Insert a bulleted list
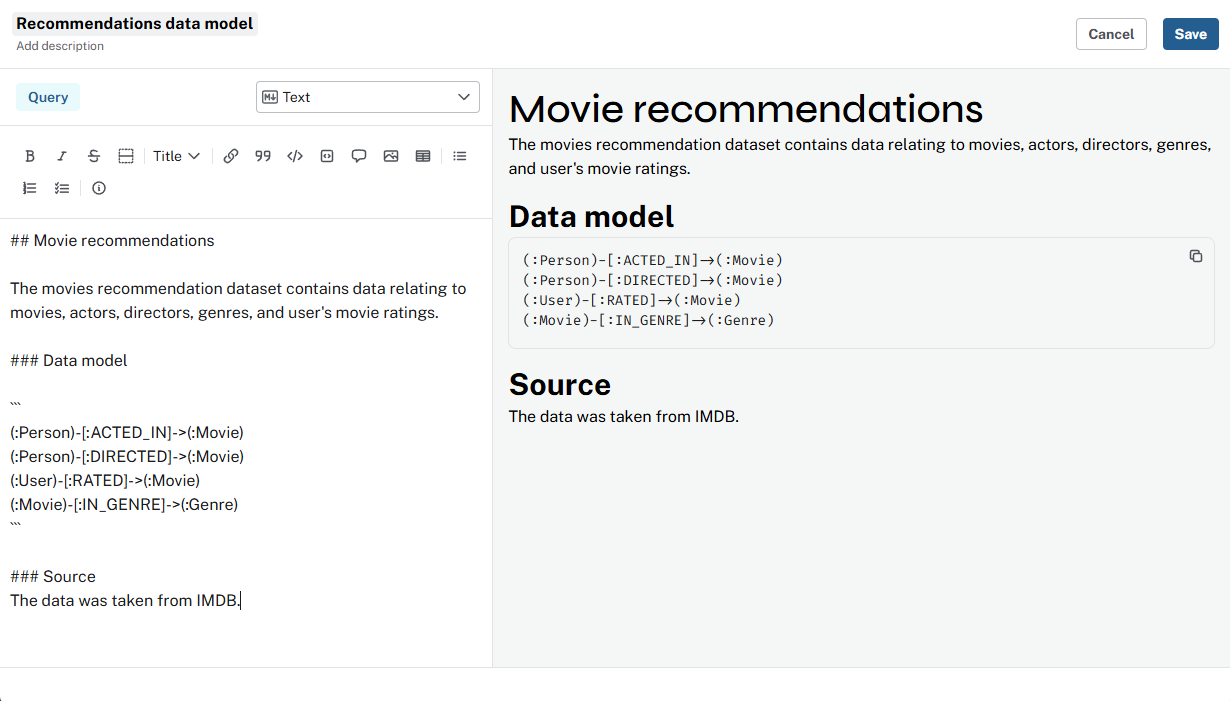Viewport: 1230px width, 701px height. click(x=460, y=156)
